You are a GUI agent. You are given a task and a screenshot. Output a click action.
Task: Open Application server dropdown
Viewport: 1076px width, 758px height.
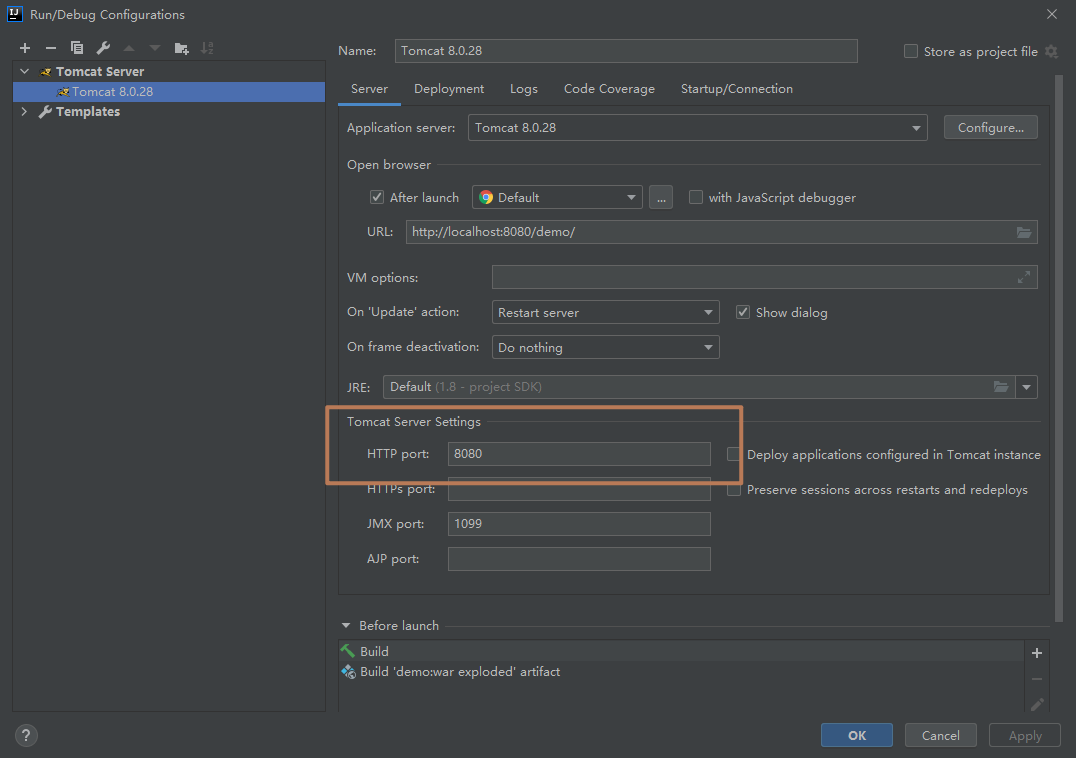tap(698, 128)
